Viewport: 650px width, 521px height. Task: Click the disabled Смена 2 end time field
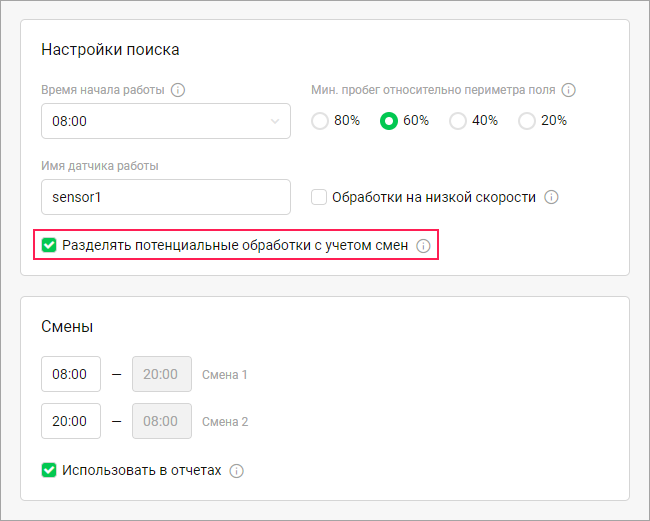coord(161,421)
